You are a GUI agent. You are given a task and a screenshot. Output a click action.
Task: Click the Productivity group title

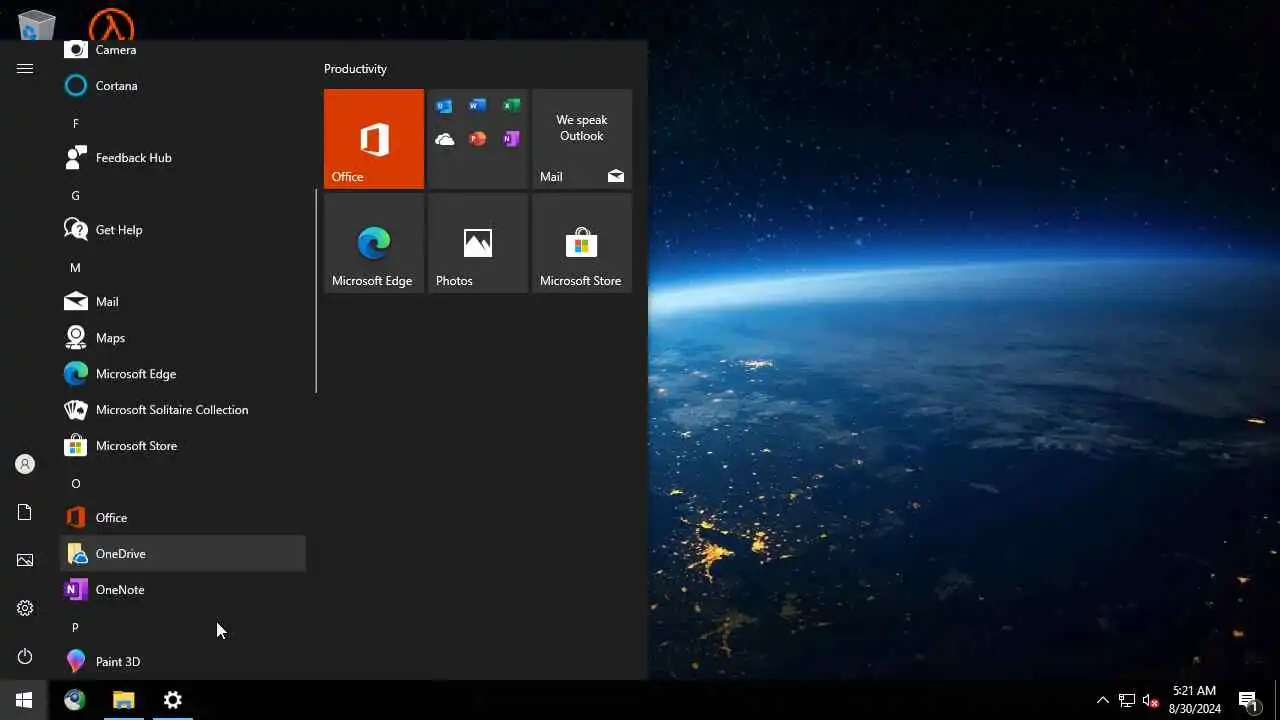coord(355,69)
